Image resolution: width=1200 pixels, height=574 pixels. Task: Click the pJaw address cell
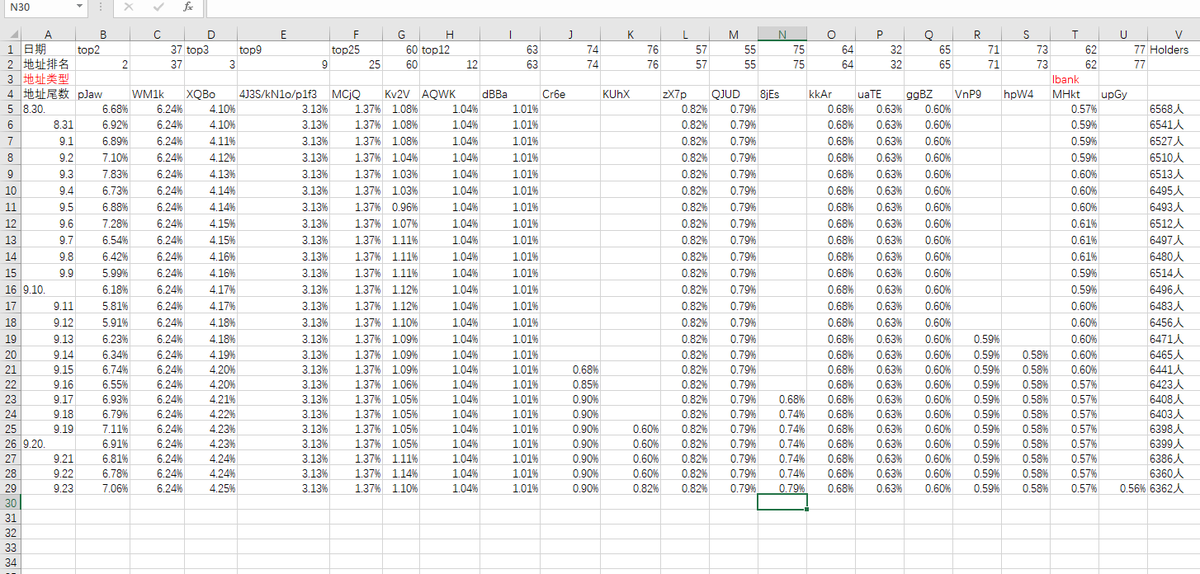102,93
